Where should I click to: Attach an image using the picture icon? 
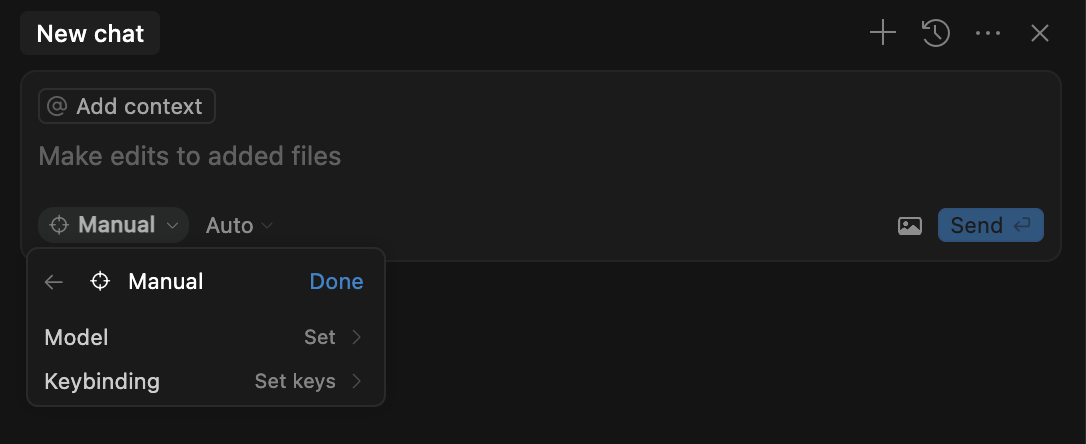click(x=910, y=226)
